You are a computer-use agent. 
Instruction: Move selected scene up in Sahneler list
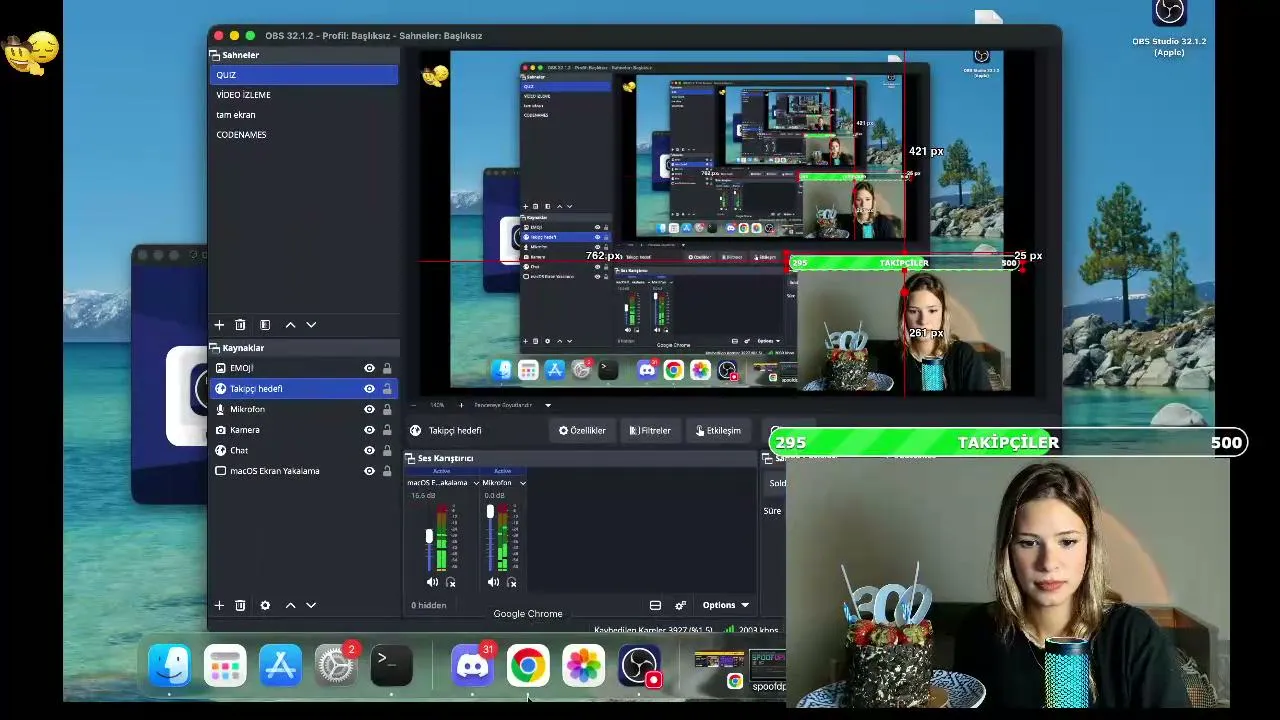pyautogui.click(x=290, y=325)
